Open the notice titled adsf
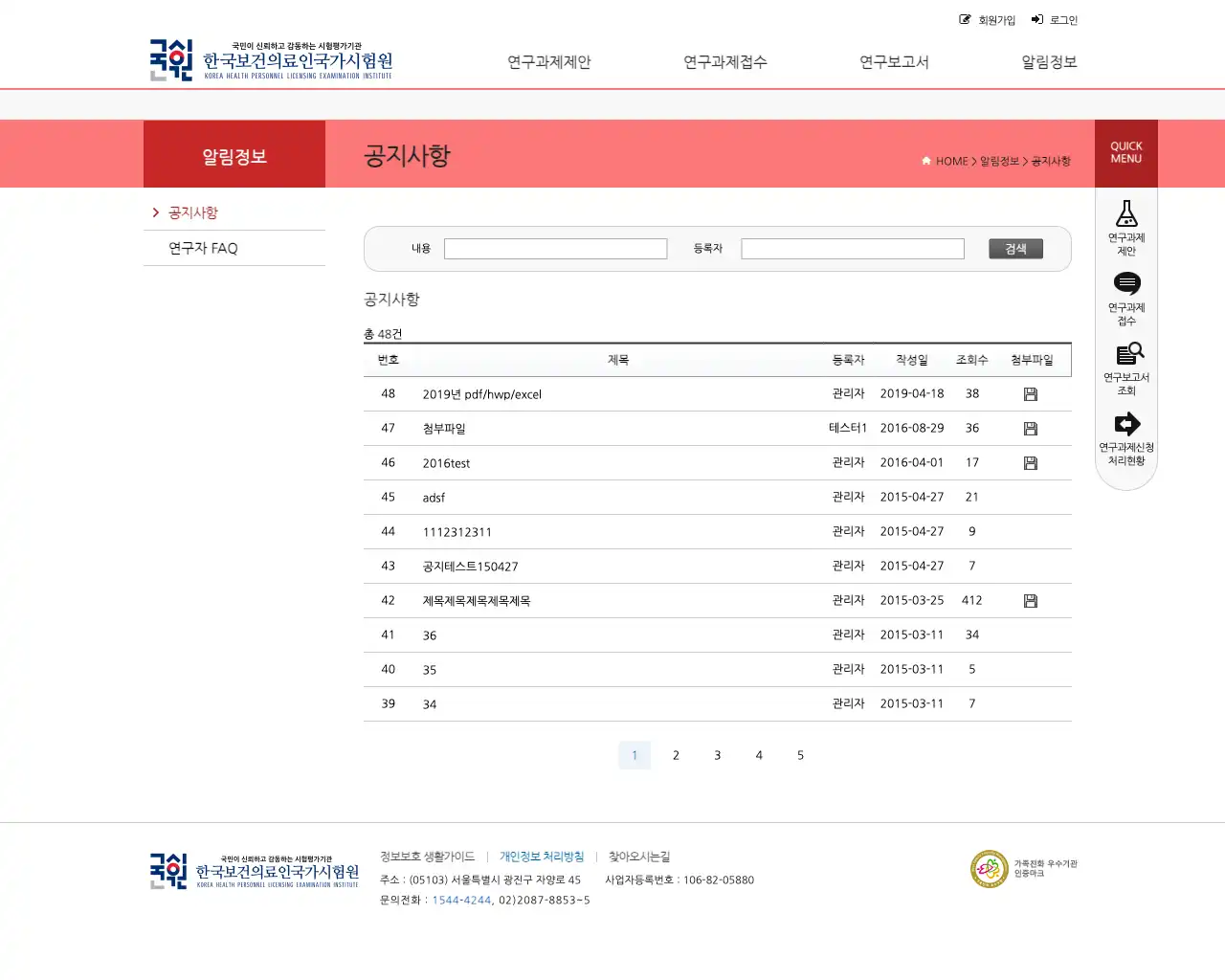This screenshot has height=980, width=1225. click(x=434, y=498)
